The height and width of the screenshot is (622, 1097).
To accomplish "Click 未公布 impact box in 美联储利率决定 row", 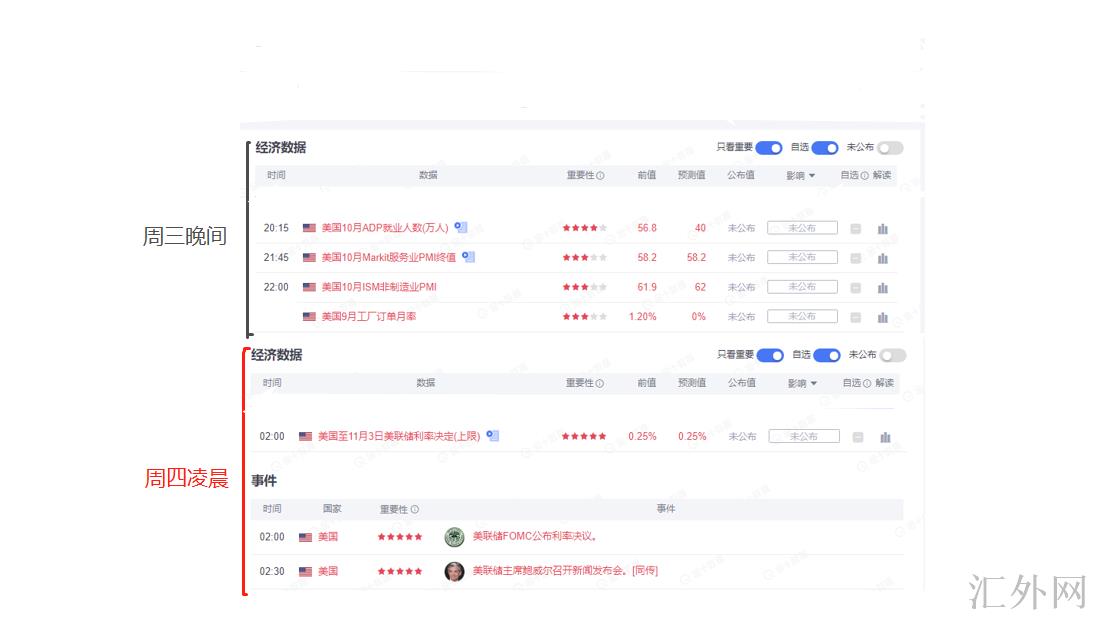I will [804, 437].
